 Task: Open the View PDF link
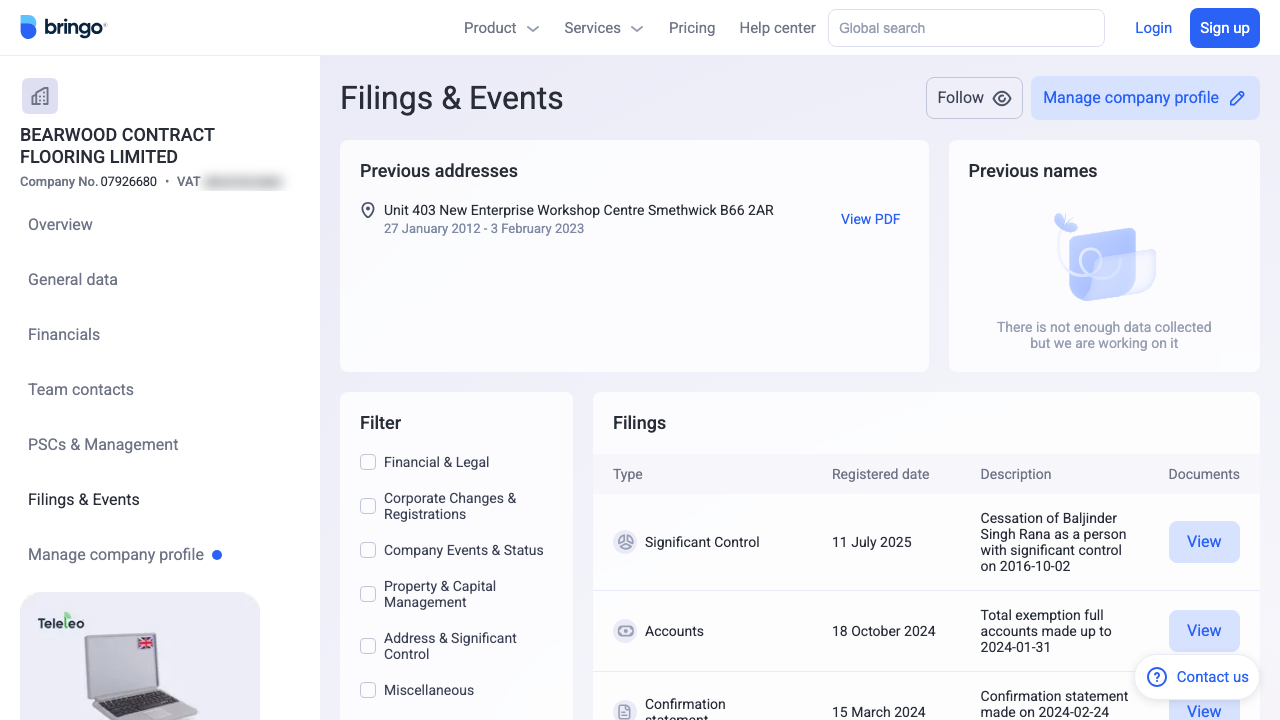click(x=870, y=219)
